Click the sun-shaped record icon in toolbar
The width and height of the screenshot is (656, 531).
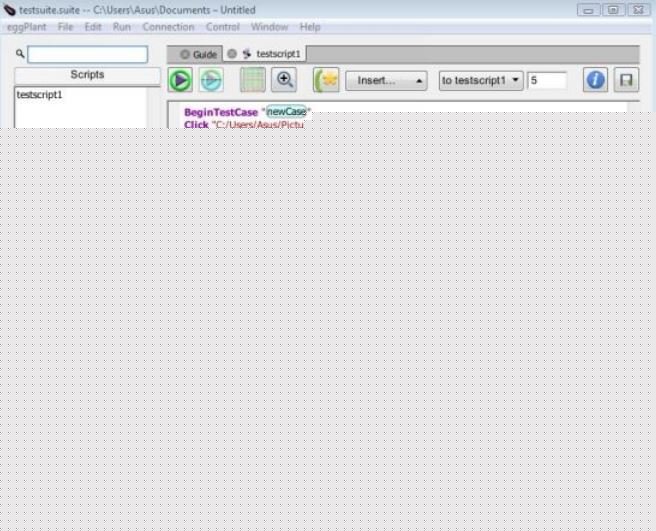click(326, 80)
